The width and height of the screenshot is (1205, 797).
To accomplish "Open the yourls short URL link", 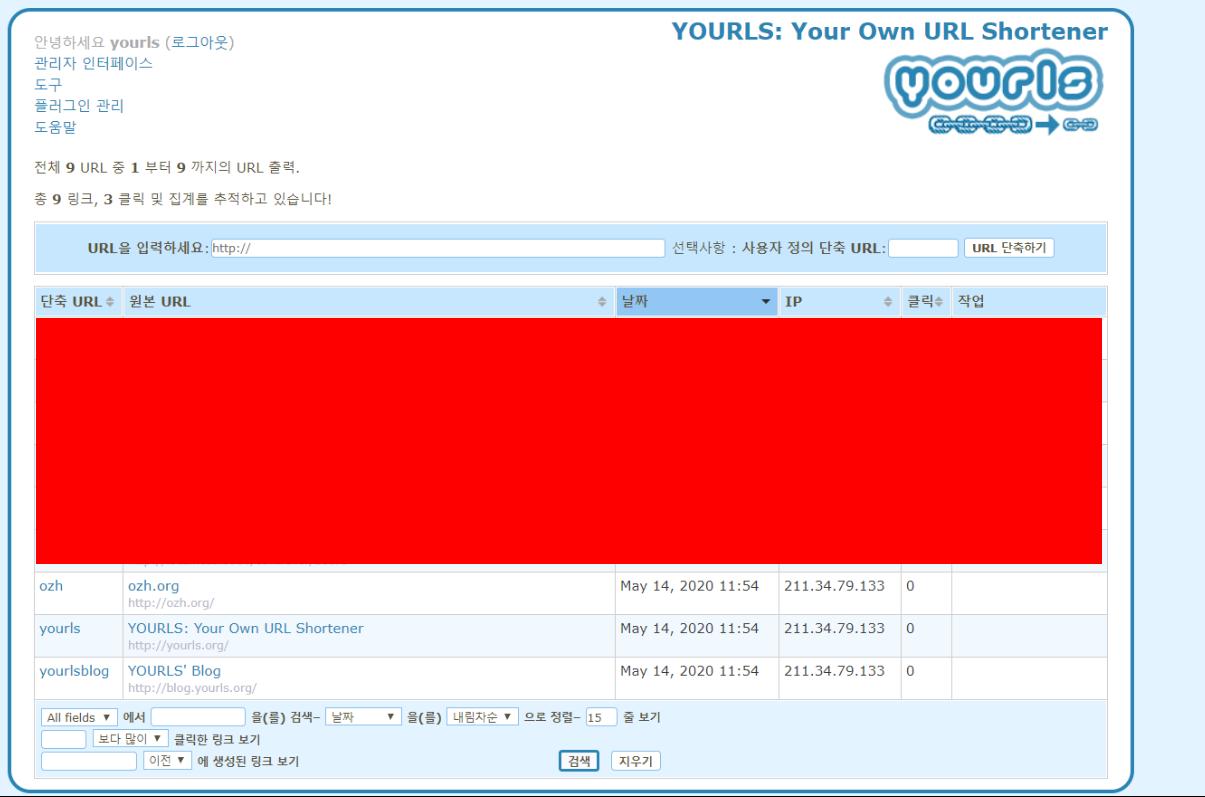I will (60, 628).
